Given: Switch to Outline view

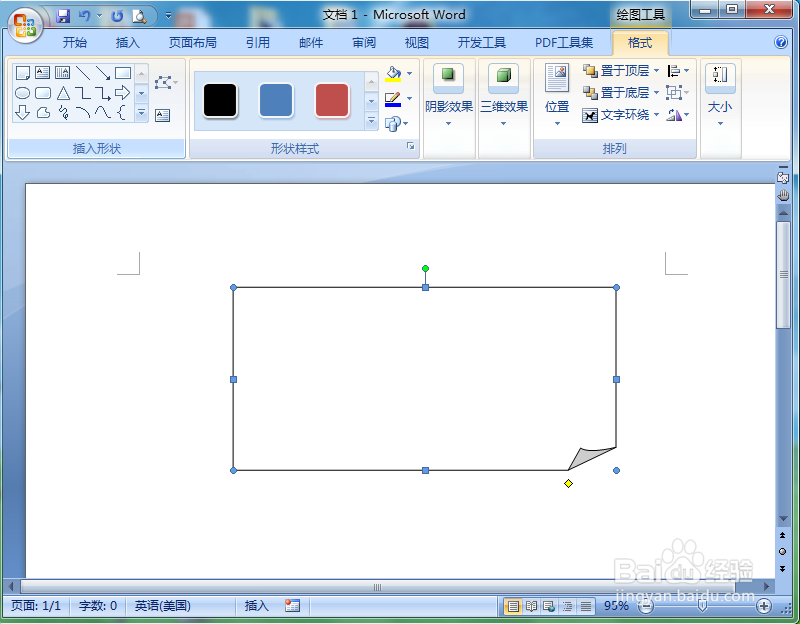Looking at the screenshot, I should tap(567, 606).
